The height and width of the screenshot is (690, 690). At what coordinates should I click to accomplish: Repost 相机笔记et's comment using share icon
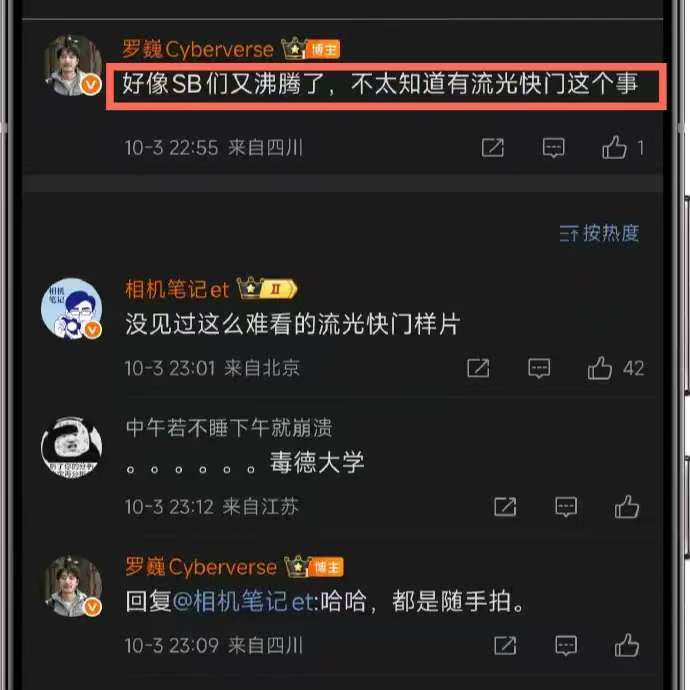point(478,368)
